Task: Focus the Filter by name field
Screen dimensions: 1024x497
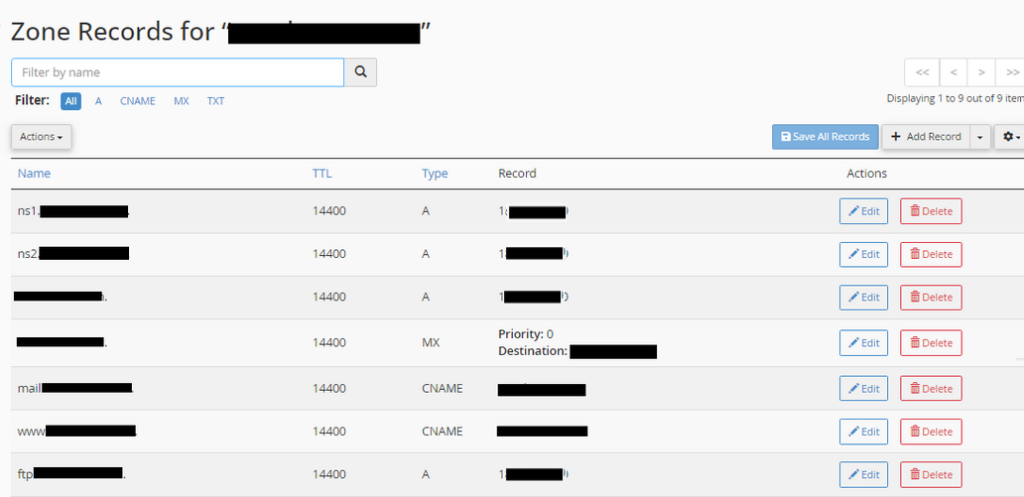Action: [178, 73]
